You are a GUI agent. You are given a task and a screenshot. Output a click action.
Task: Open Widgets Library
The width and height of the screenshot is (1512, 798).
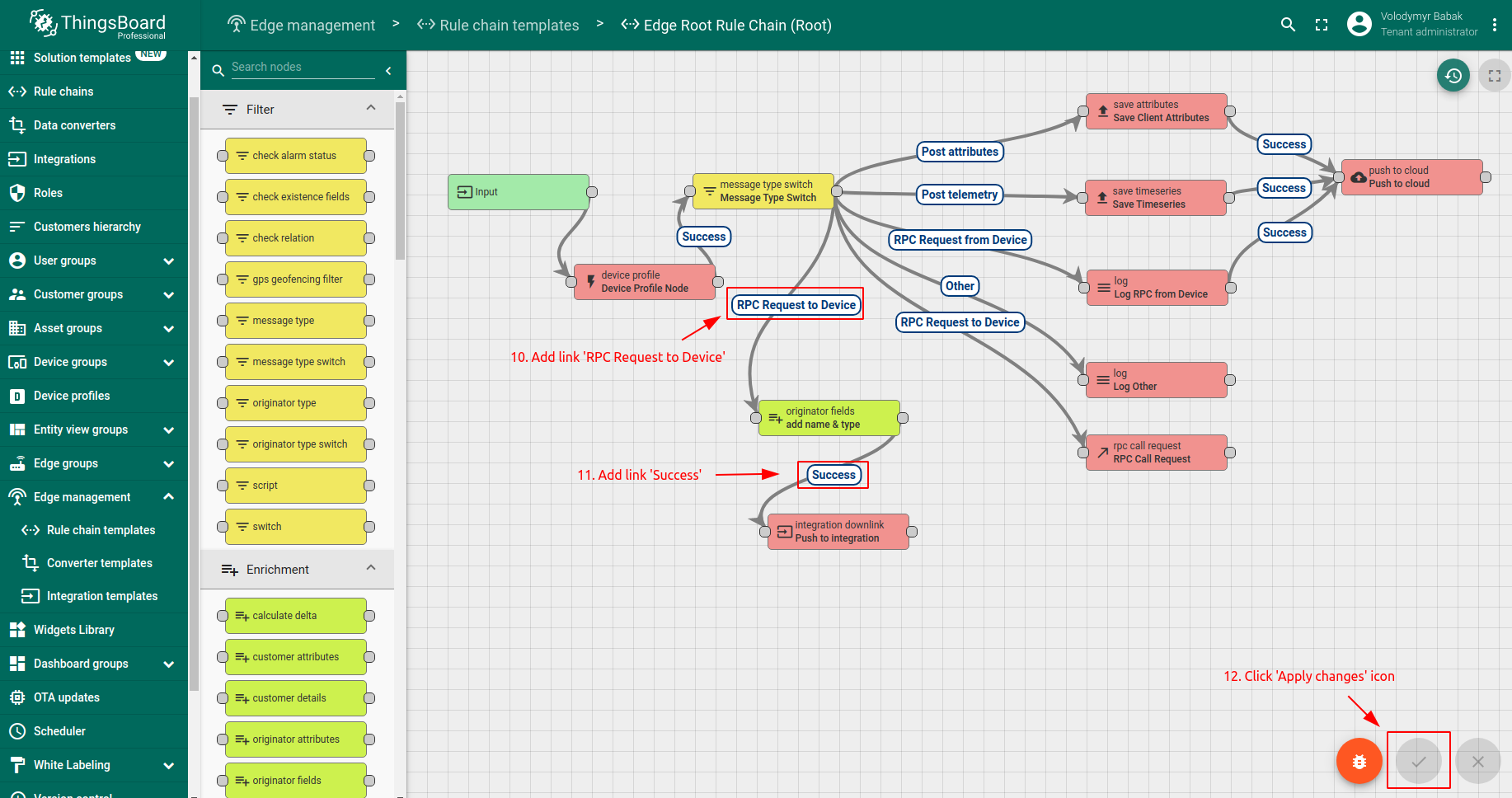pos(94,630)
